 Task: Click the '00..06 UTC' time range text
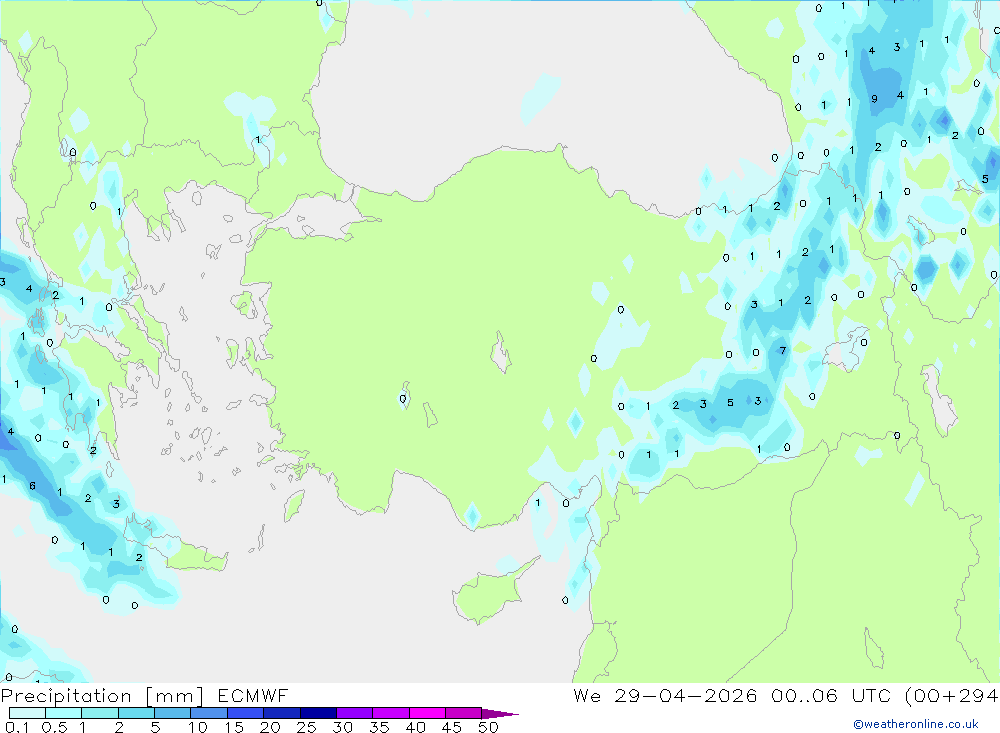(x=833, y=696)
